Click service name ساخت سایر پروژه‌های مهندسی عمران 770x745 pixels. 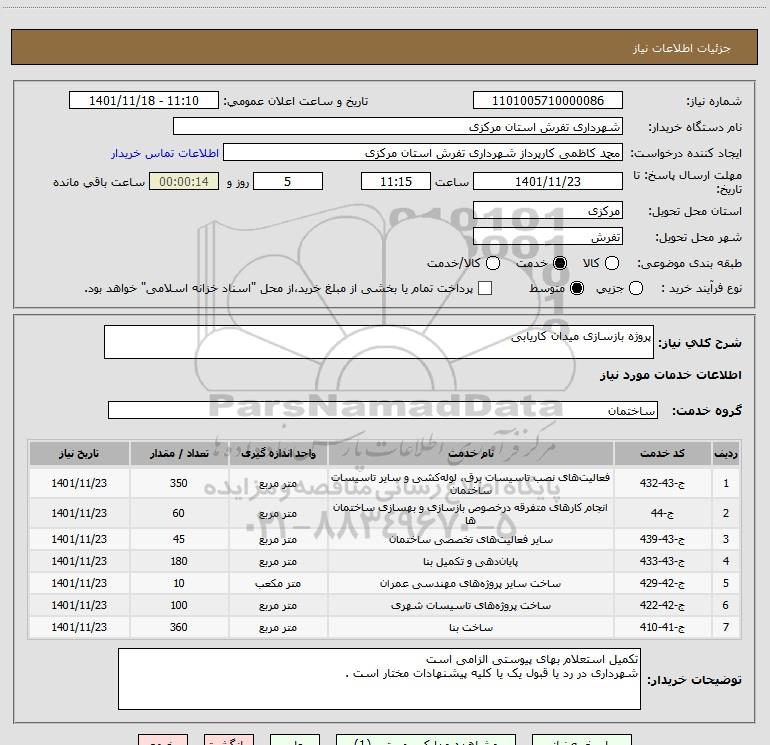coord(471,583)
